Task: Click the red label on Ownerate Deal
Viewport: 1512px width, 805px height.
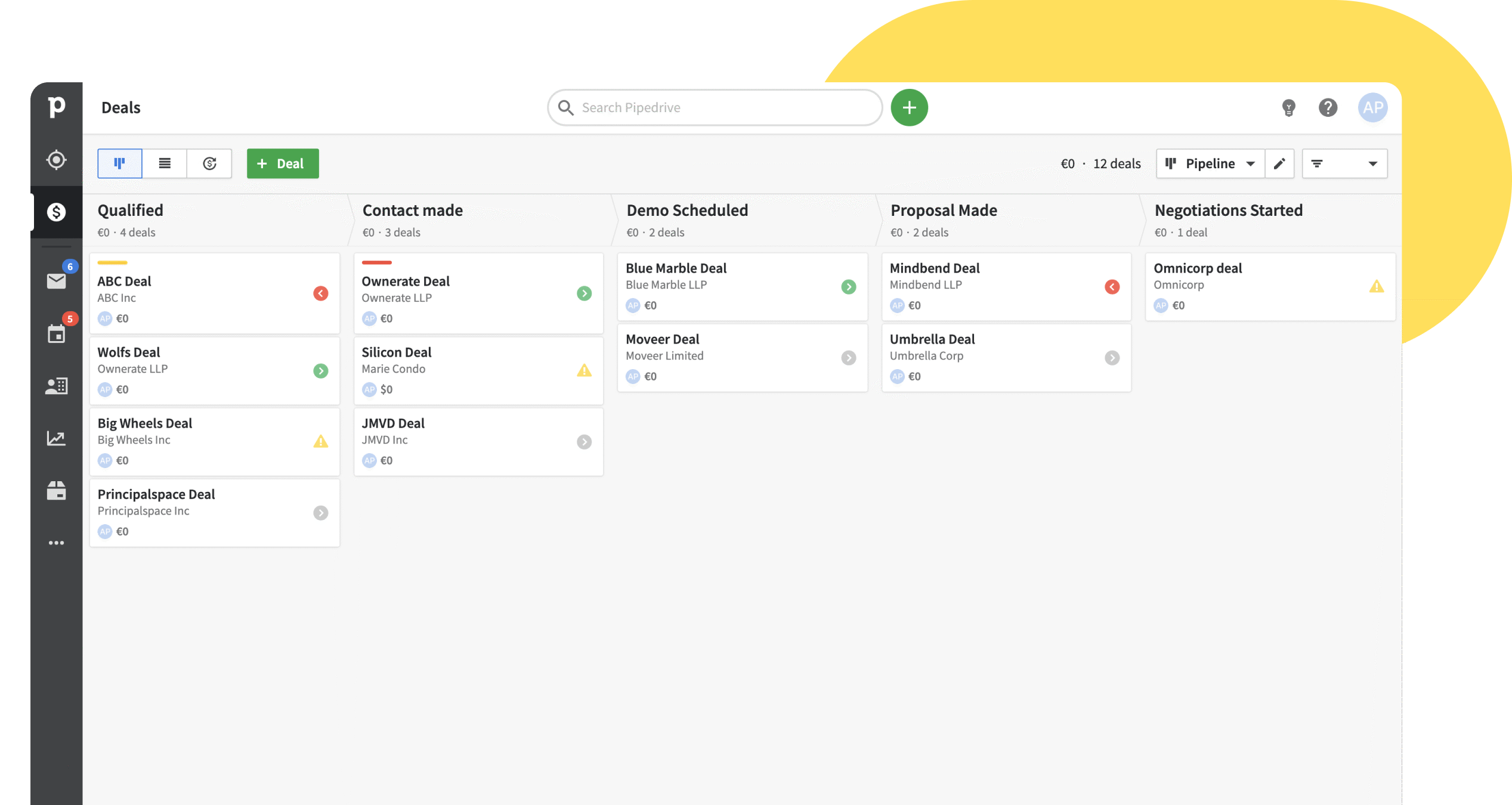Action: click(376, 262)
